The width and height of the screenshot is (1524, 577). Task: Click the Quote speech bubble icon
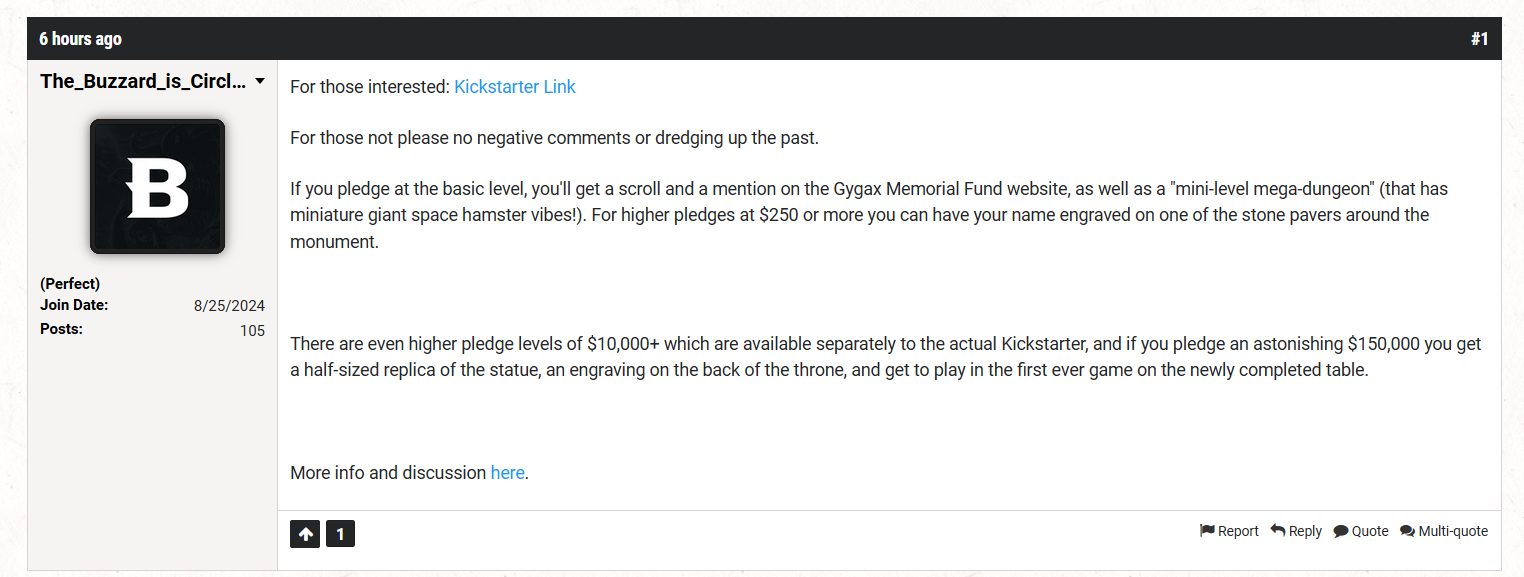1341,531
